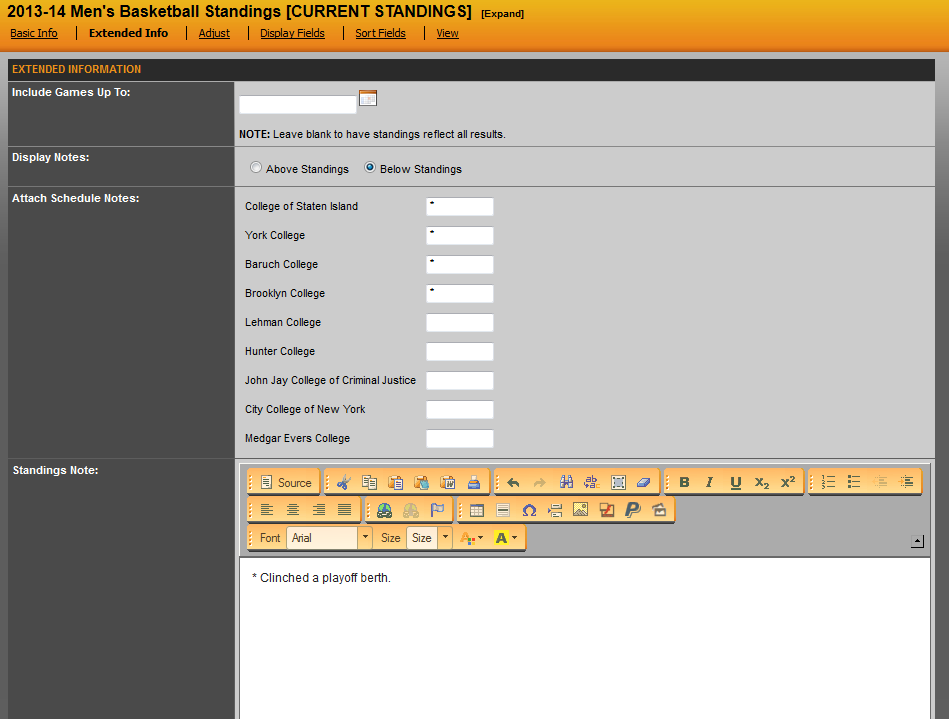
Task: Insert a table via table icon
Action: (477, 510)
